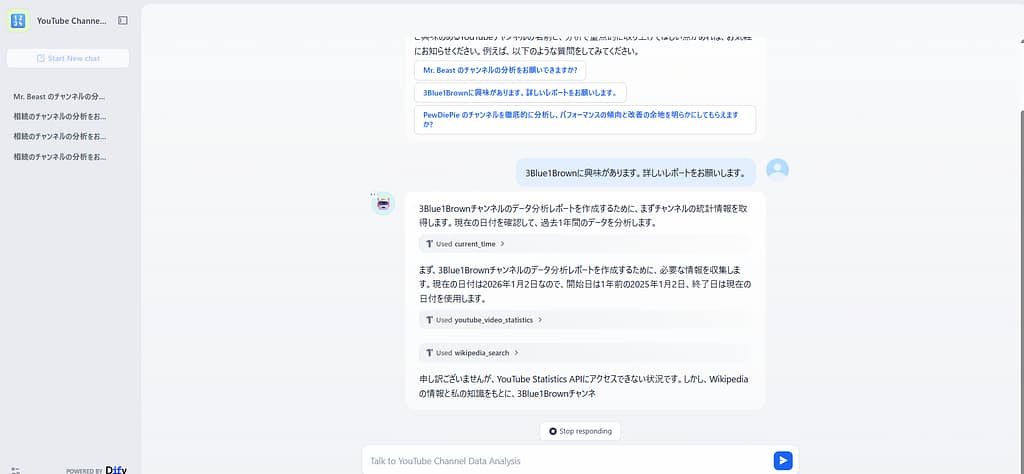Click the user avatar beside the message
The image size is (1024, 474).
[777, 170]
